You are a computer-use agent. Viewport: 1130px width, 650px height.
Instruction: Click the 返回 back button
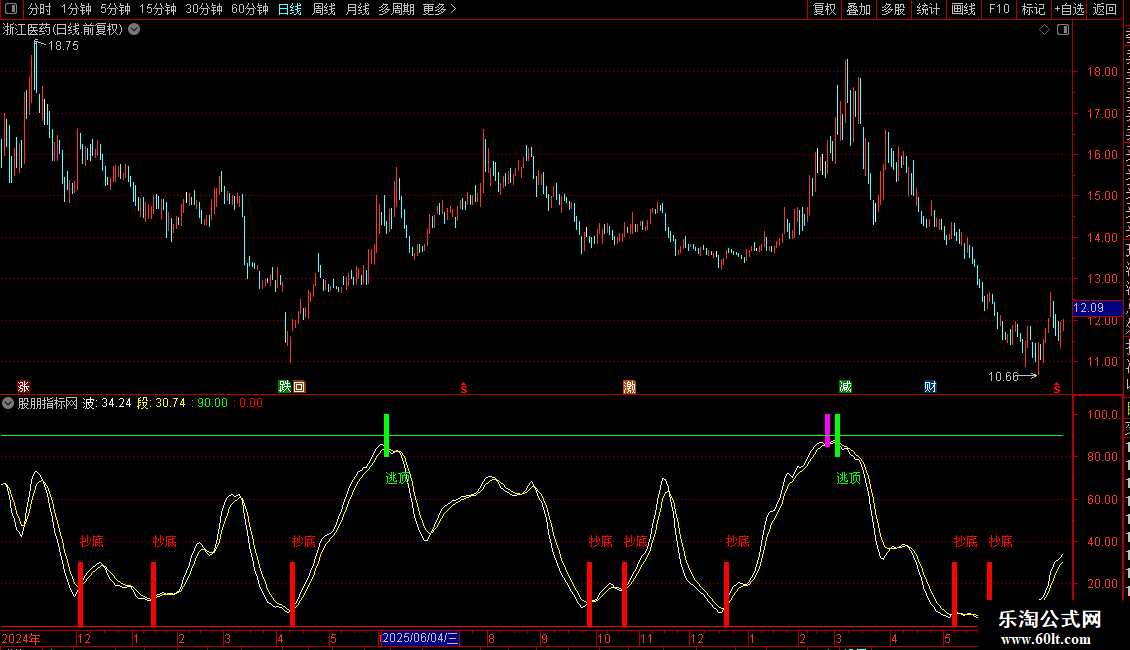tap(1104, 9)
